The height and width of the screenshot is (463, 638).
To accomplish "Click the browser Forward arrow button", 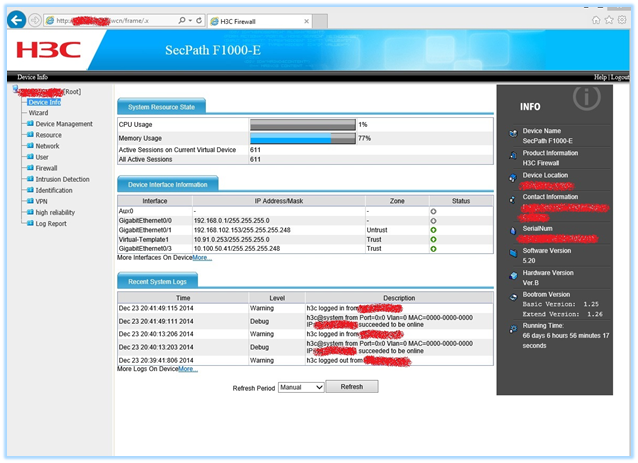I will point(36,20).
